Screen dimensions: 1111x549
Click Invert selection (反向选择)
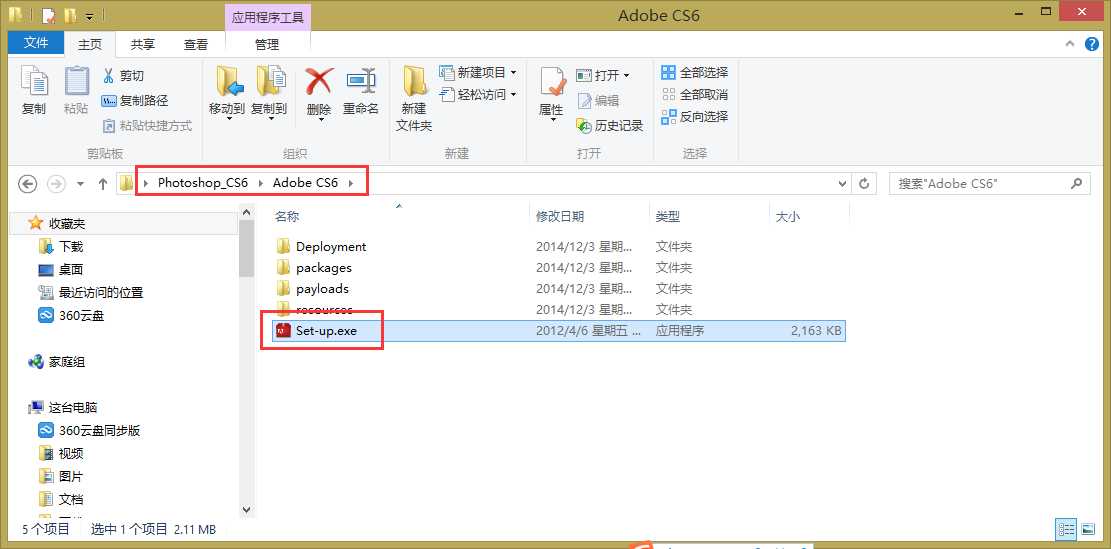[x=694, y=116]
